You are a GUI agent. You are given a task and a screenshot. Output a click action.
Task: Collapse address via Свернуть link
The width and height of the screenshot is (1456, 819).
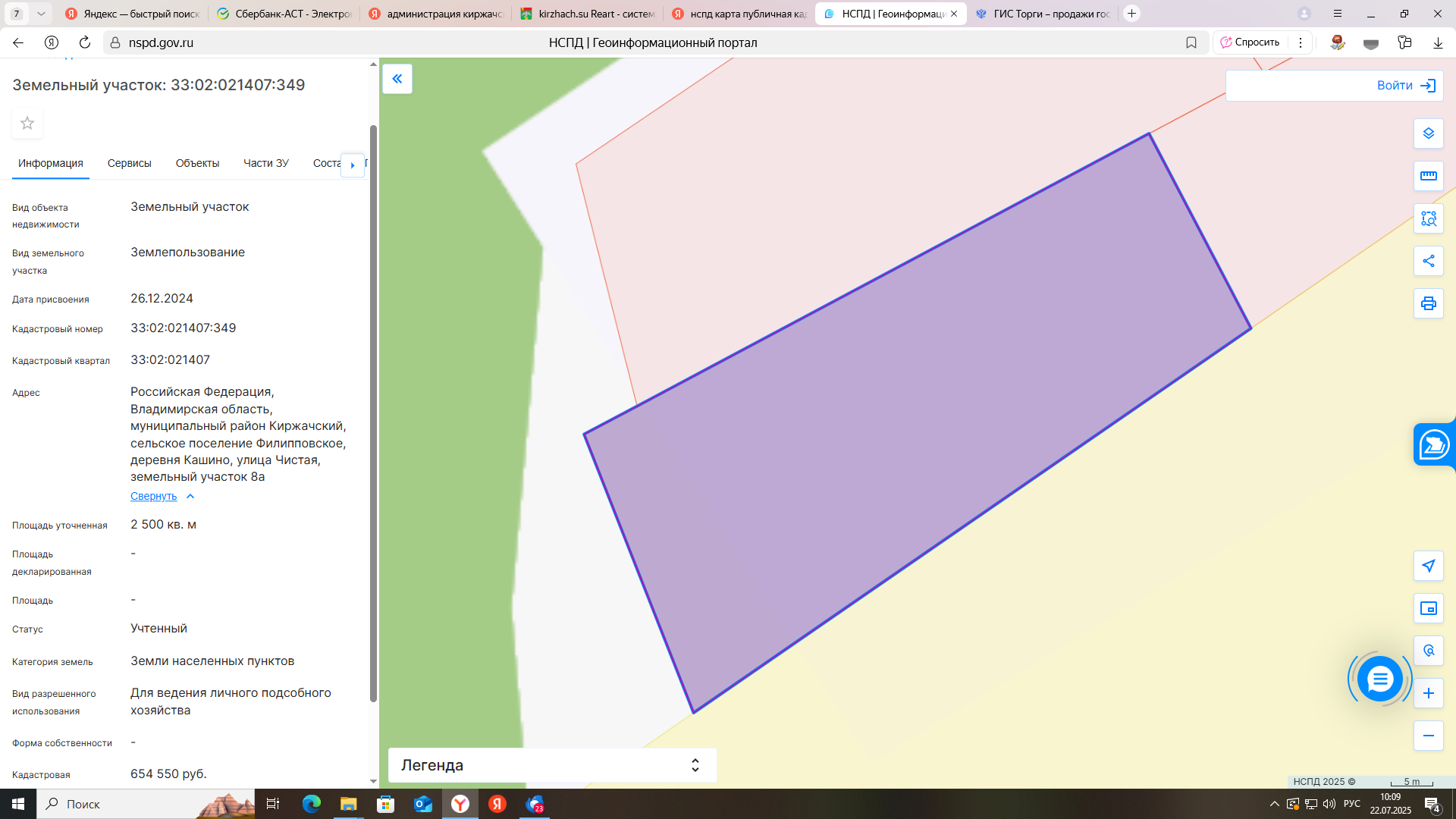point(154,496)
